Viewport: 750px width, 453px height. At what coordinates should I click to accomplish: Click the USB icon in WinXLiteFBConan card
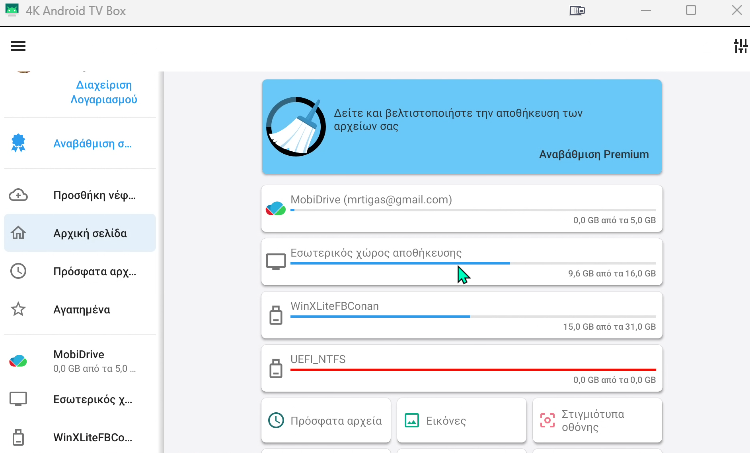point(276,316)
